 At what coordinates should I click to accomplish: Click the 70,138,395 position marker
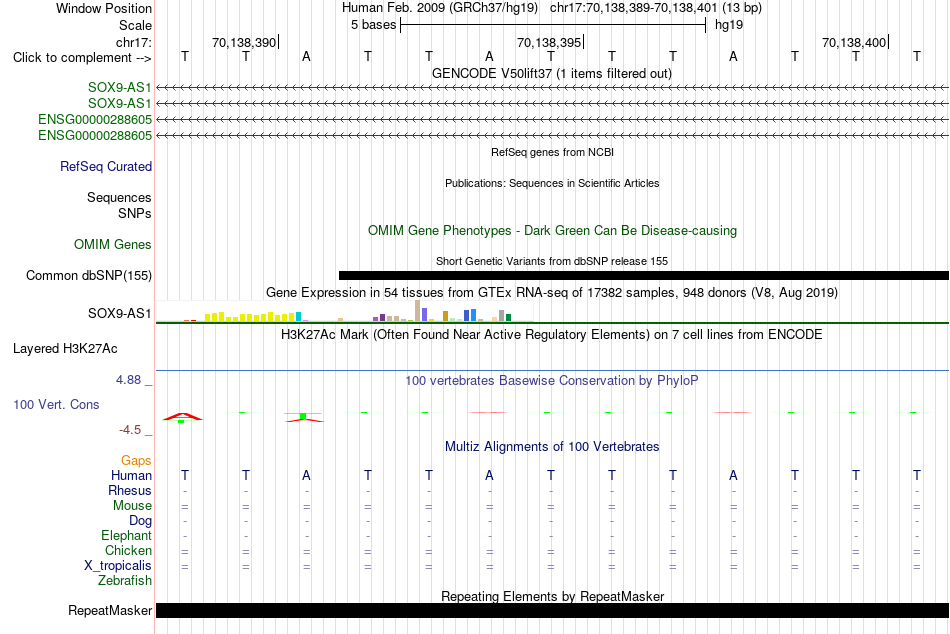[x=549, y=42]
